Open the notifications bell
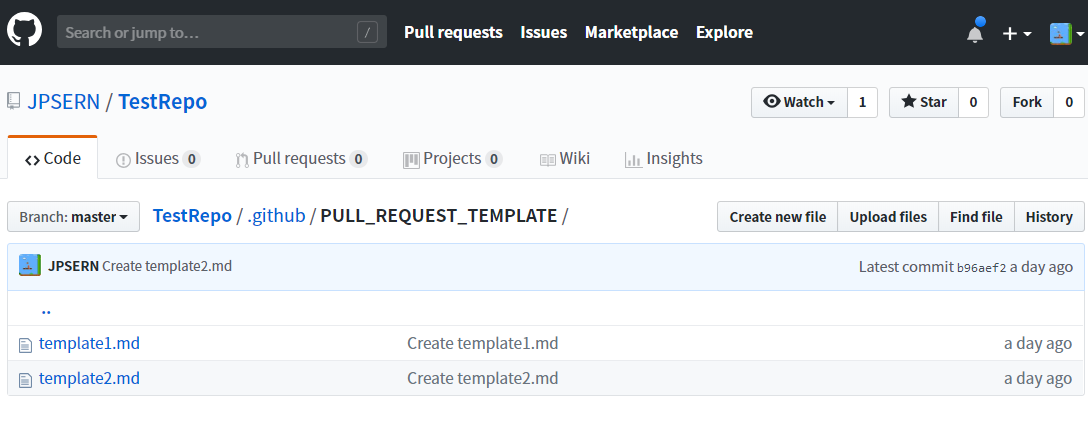Screen dimensions: 1088x433 click(x=975, y=33)
